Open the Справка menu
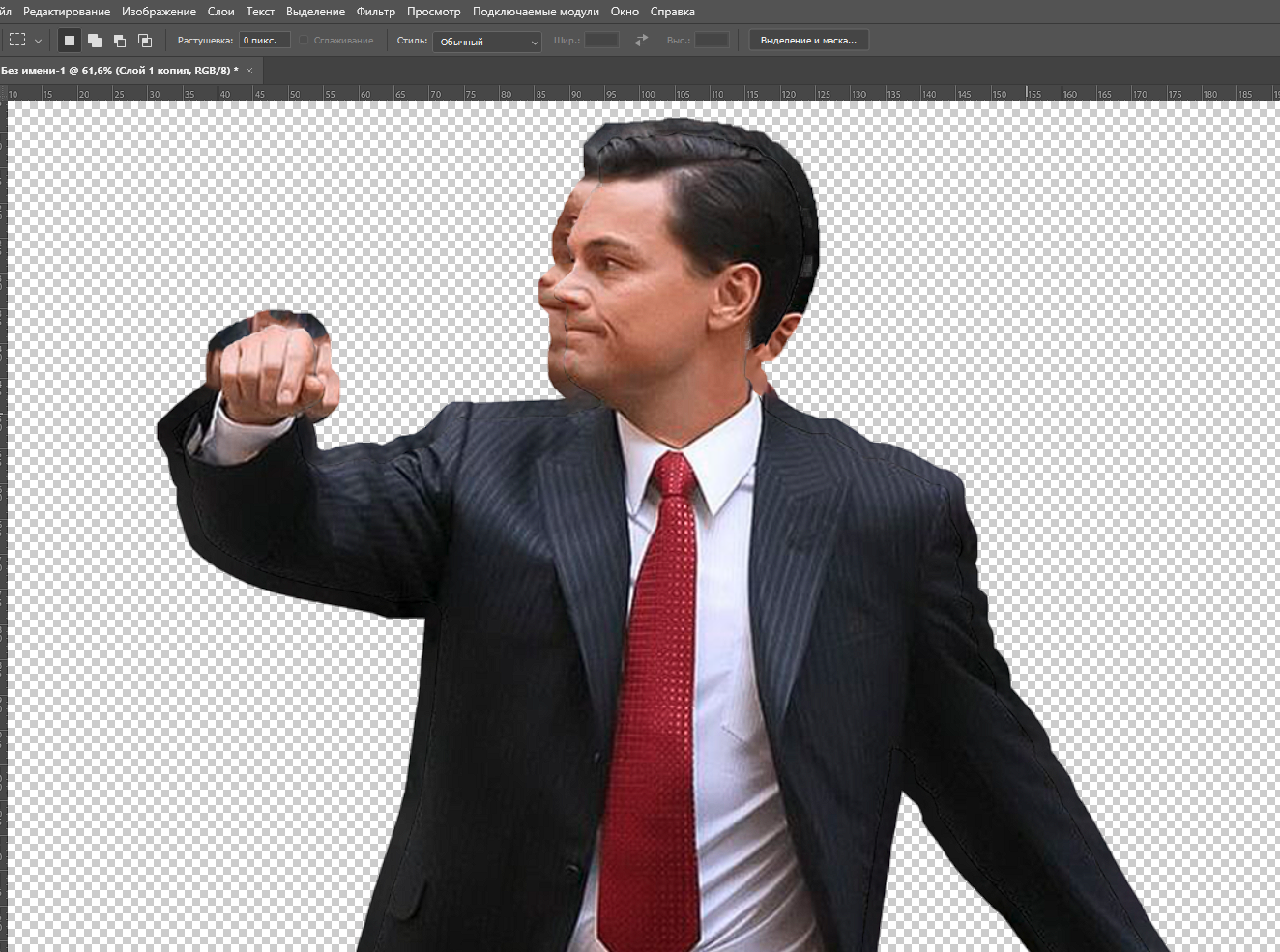 tap(673, 12)
